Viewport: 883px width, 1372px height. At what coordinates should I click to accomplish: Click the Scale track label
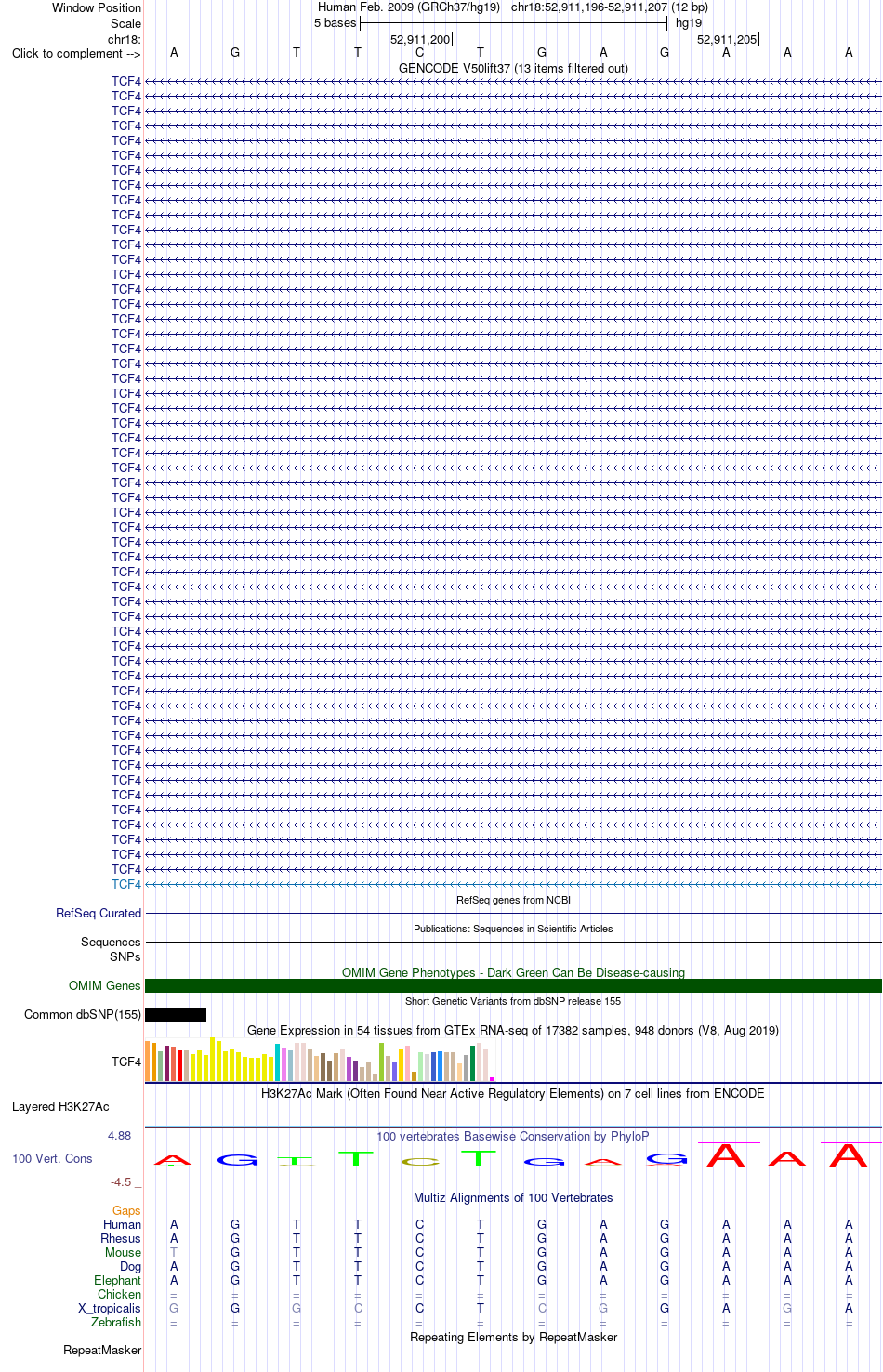click(126, 23)
